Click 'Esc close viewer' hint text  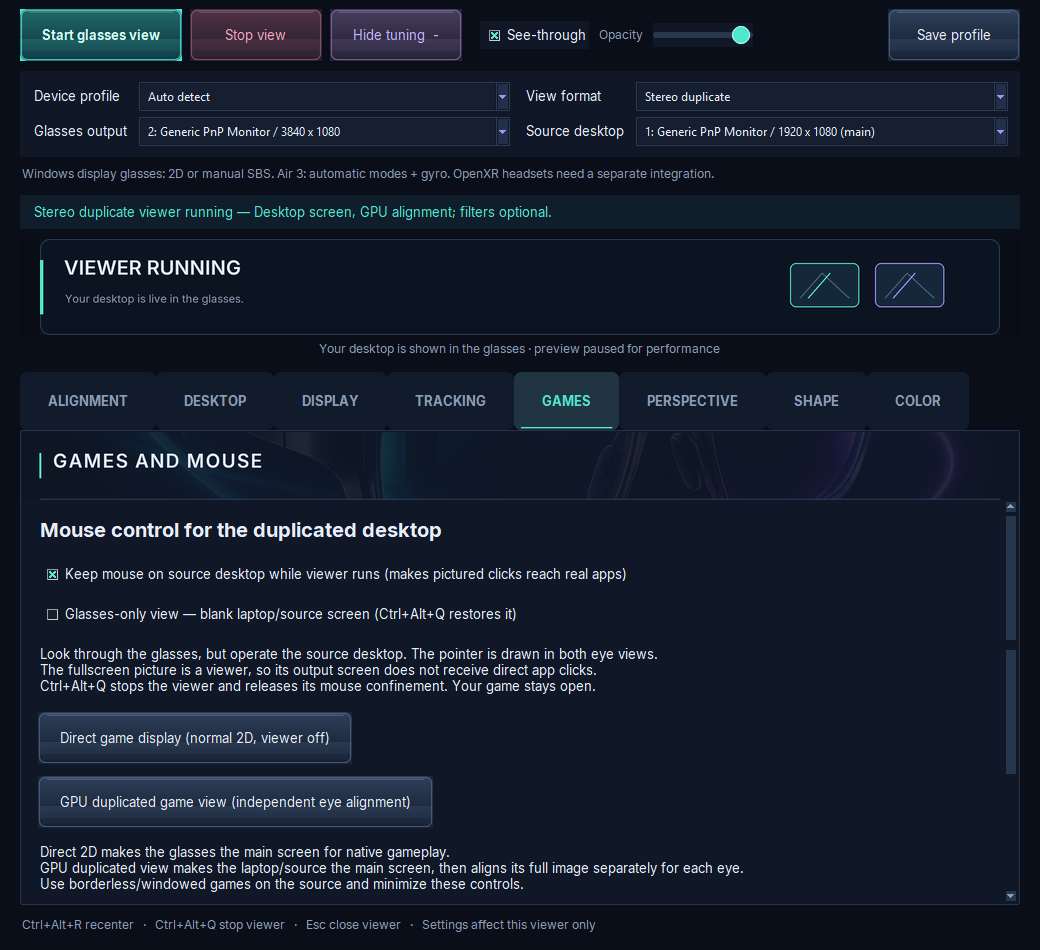click(x=353, y=925)
